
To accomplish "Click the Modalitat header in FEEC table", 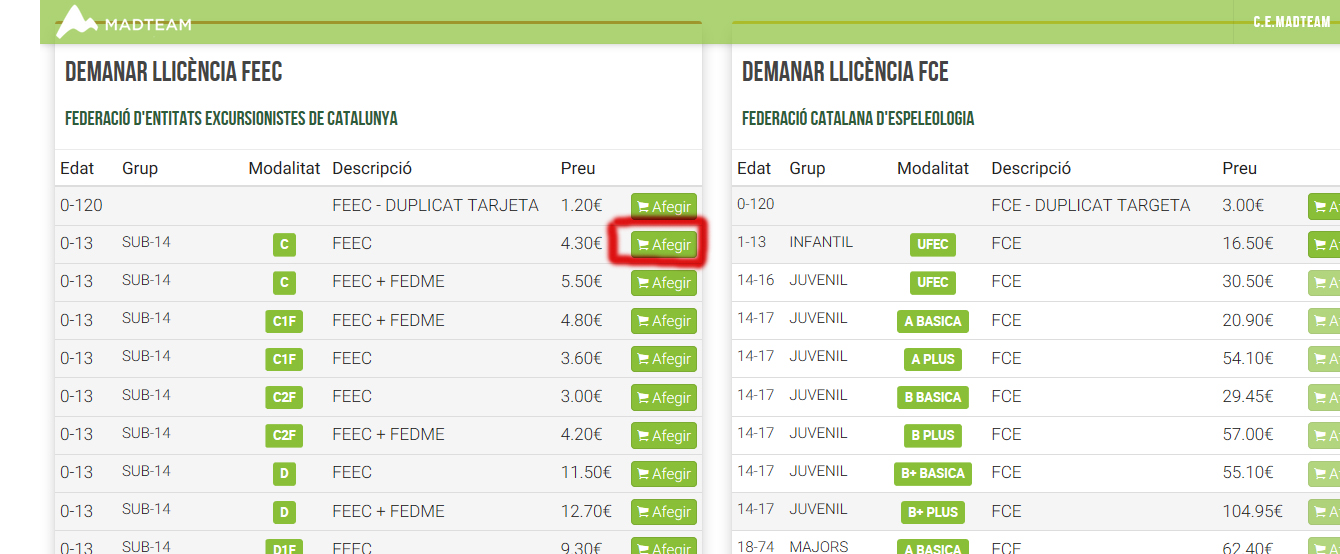I will [285, 168].
